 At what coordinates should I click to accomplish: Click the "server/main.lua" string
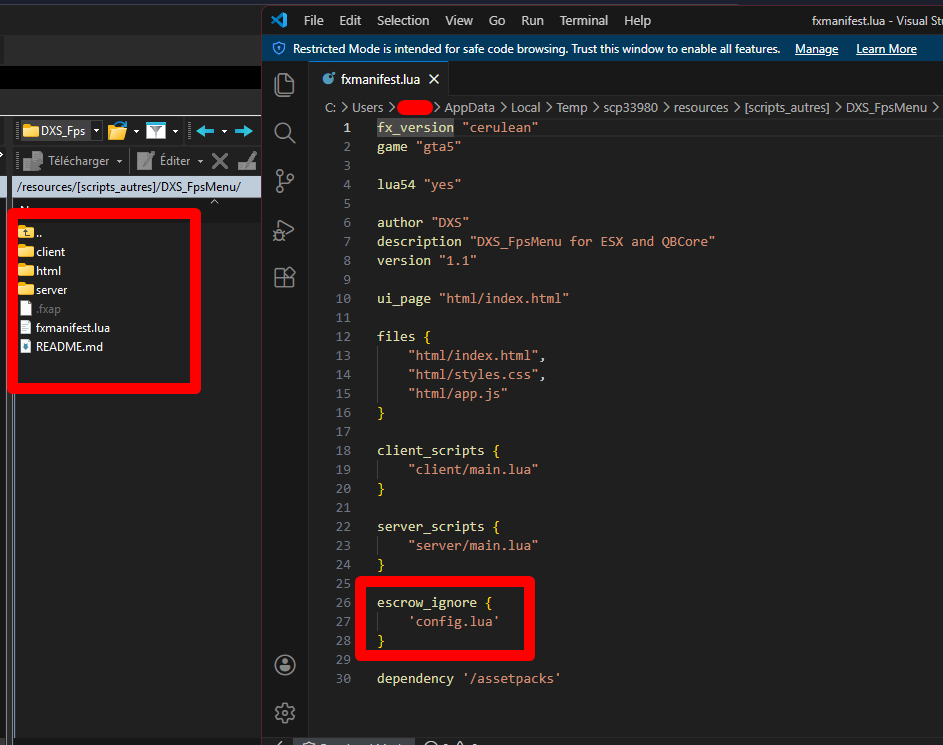coord(473,545)
